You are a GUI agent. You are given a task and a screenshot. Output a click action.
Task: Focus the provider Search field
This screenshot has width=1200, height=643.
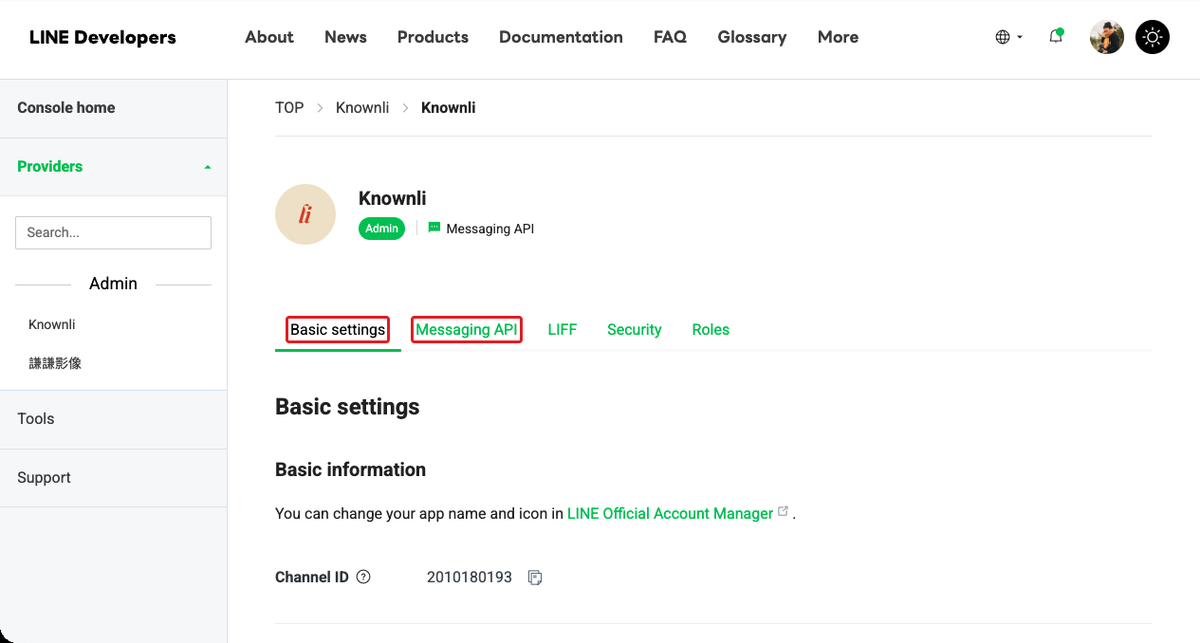113,232
